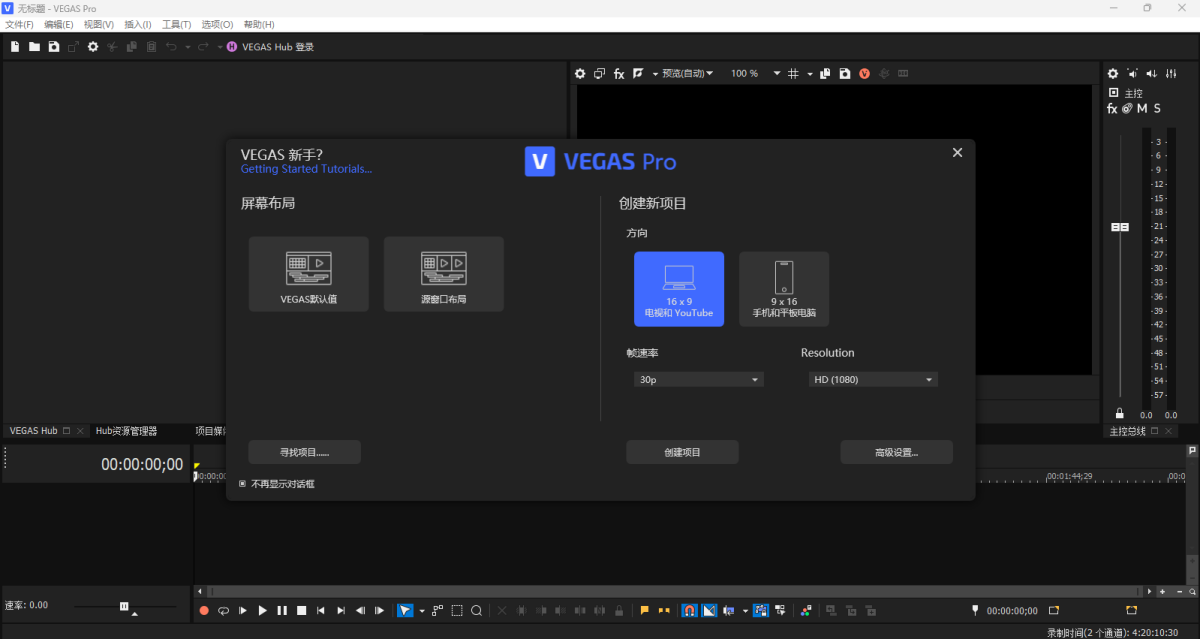Click Stop in the transport bar
The image size is (1200, 639).
pos(301,610)
